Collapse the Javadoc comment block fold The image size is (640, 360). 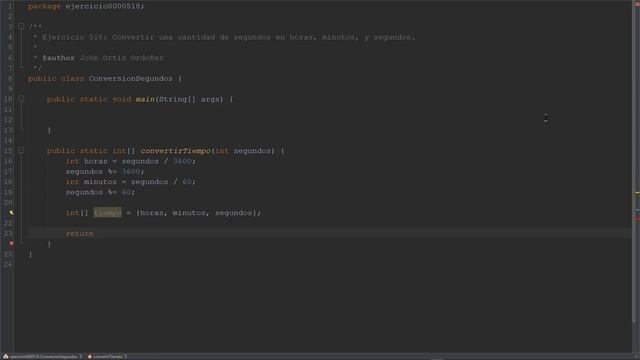coord(21,27)
